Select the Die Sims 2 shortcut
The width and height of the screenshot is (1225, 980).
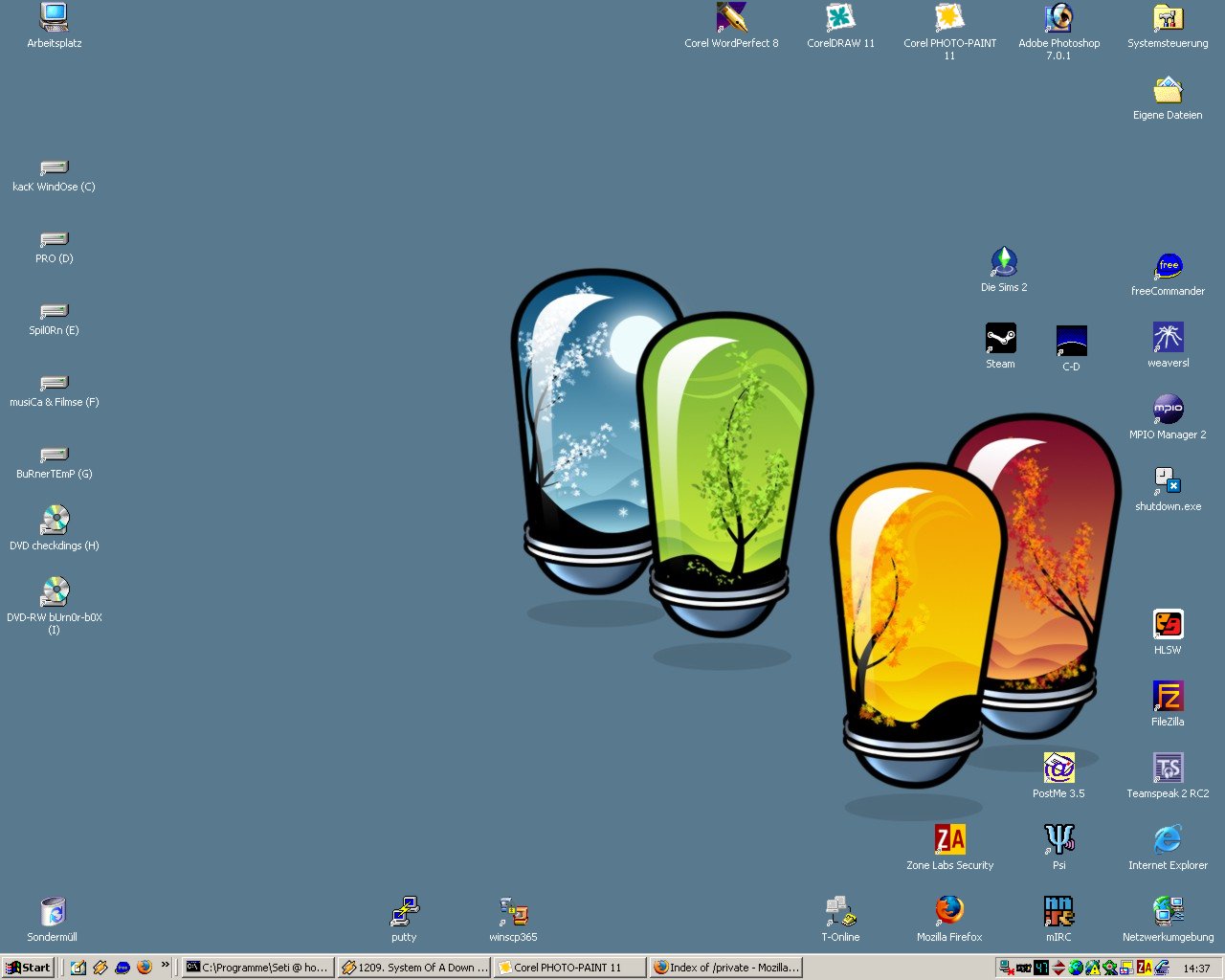[x=1003, y=263]
